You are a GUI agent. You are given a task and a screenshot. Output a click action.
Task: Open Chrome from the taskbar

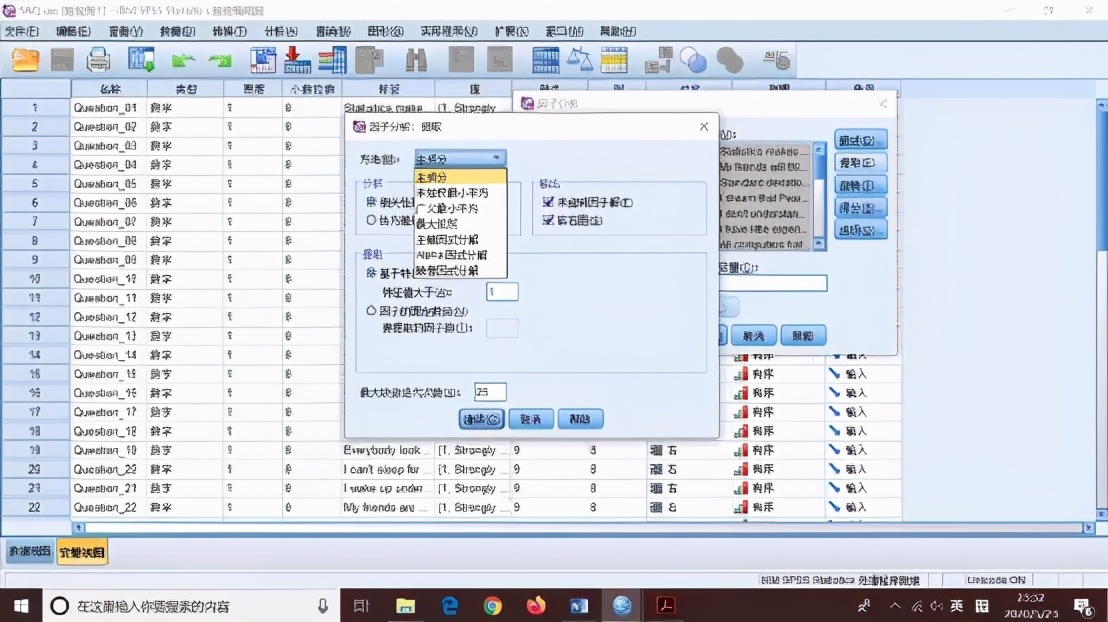tap(492, 605)
